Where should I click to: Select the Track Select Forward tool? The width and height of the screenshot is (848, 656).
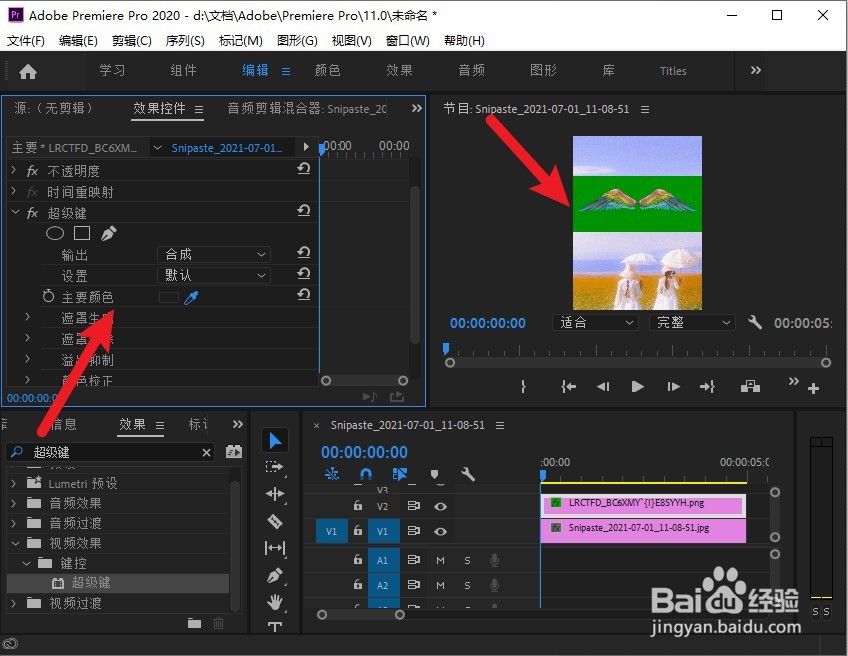tap(275, 467)
